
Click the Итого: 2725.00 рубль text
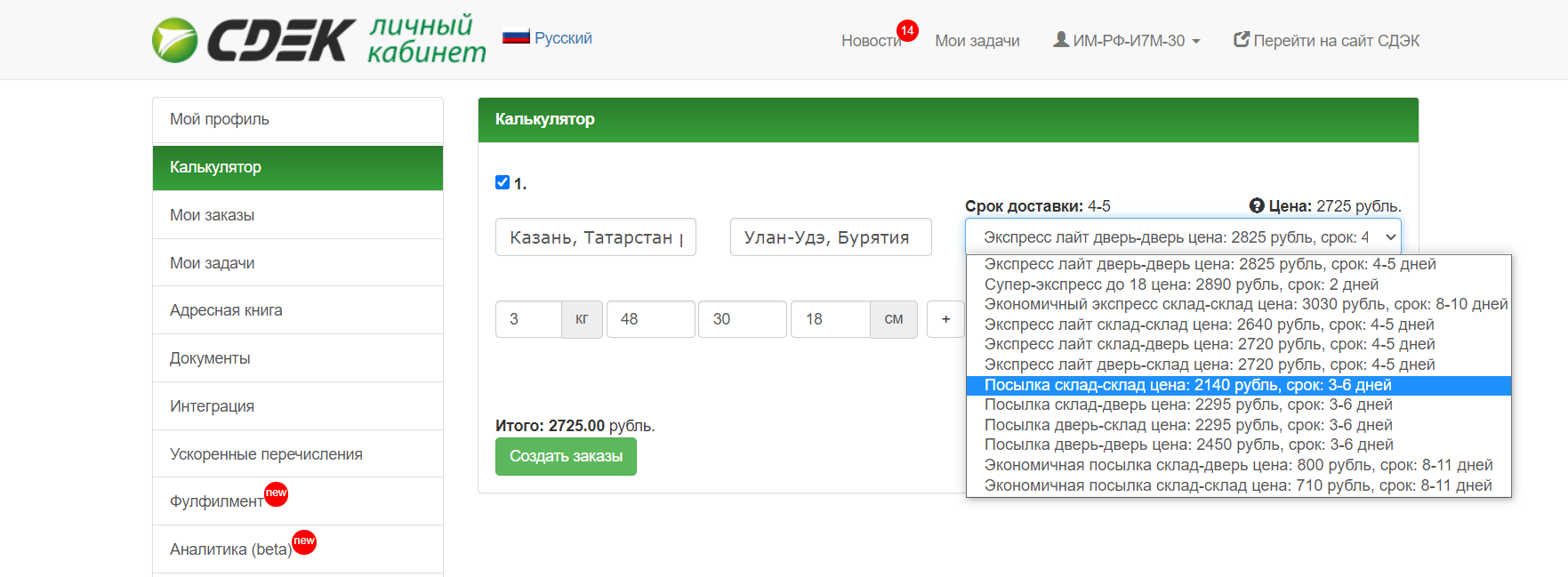(x=575, y=426)
